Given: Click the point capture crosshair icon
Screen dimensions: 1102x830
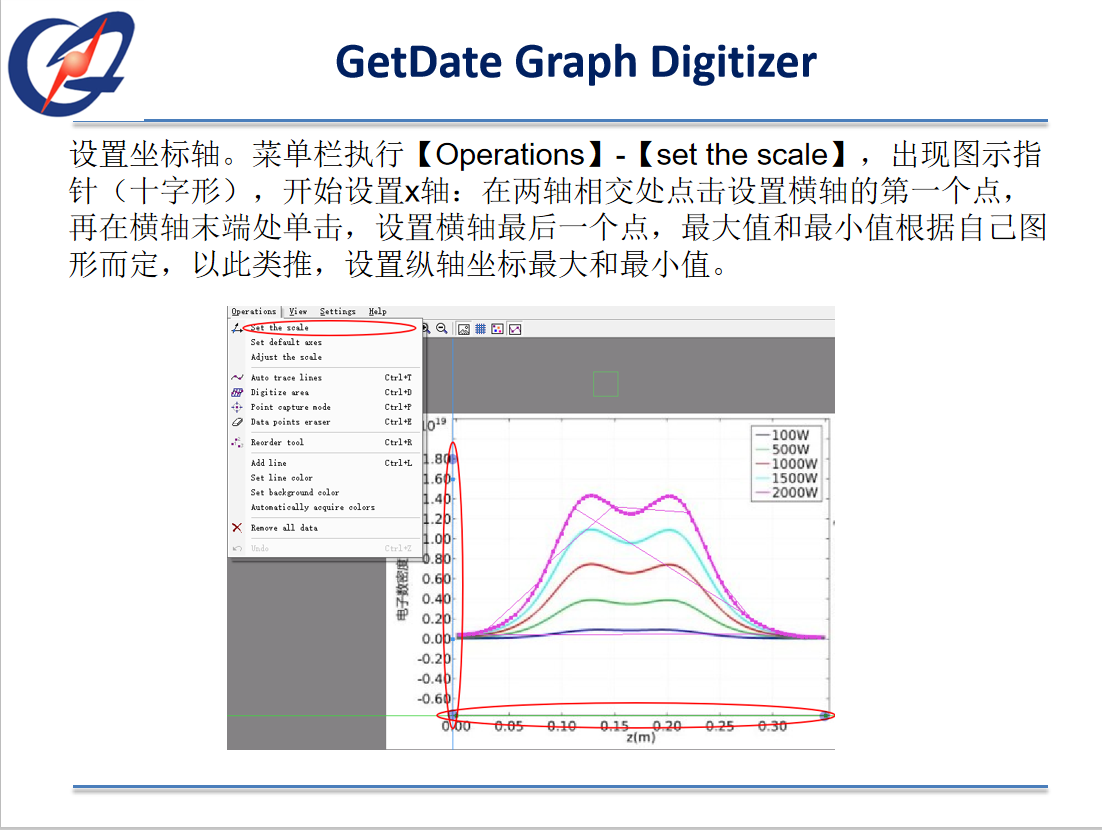Looking at the screenshot, I should [x=237, y=407].
